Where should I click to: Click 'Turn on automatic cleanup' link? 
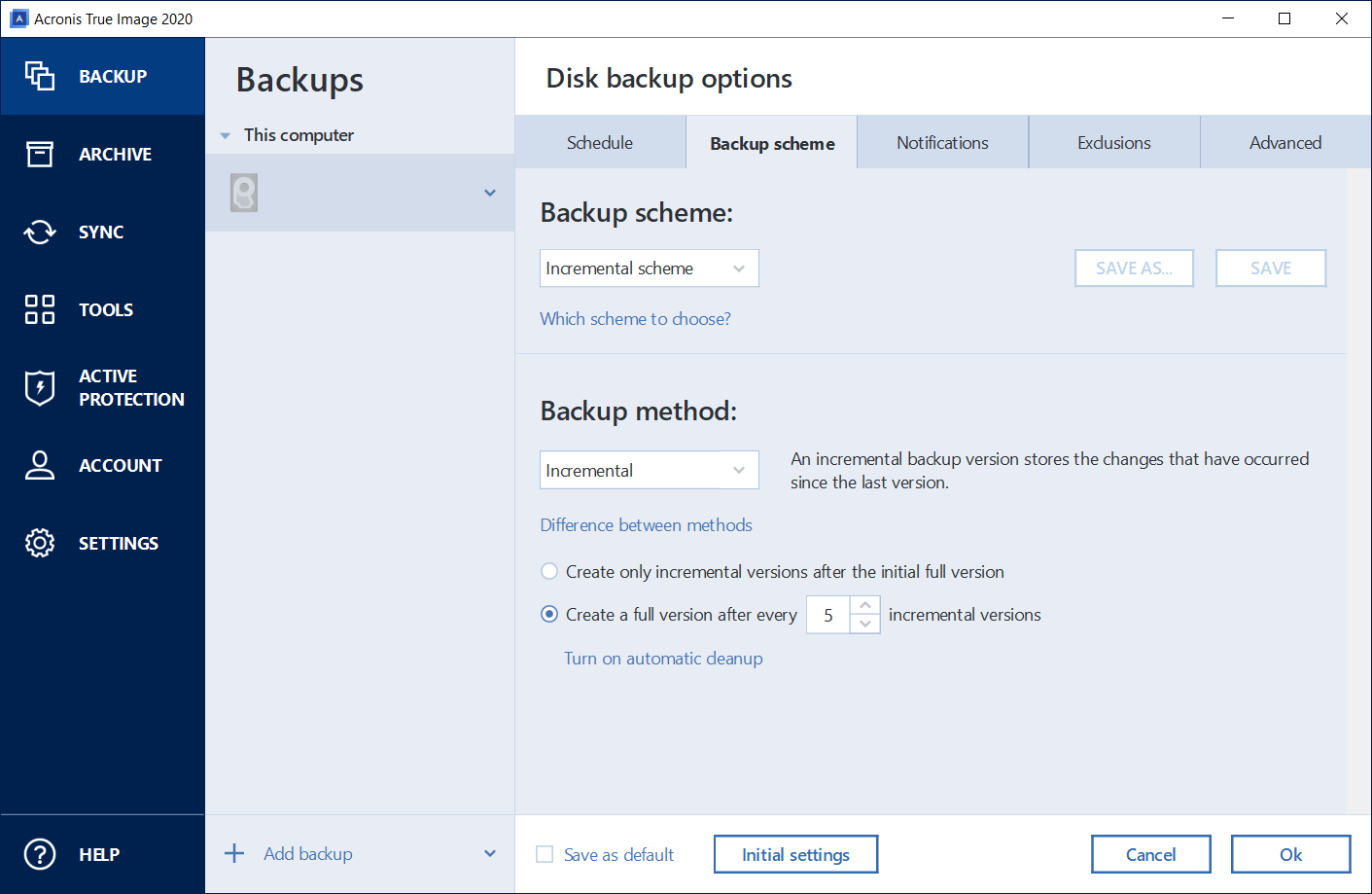click(x=663, y=658)
